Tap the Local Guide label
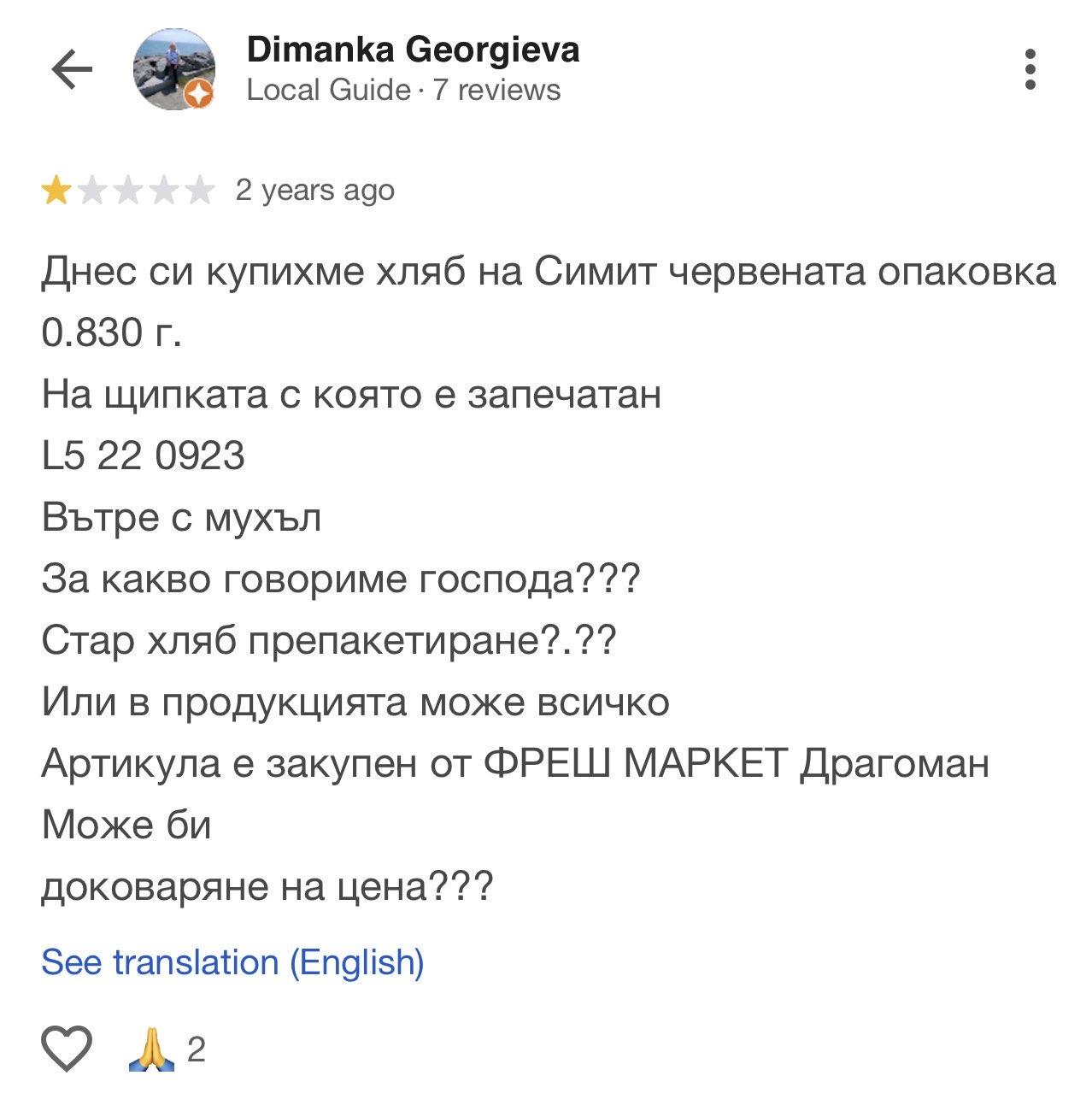Viewport: 1092px width, 1111px height. point(328,90)
